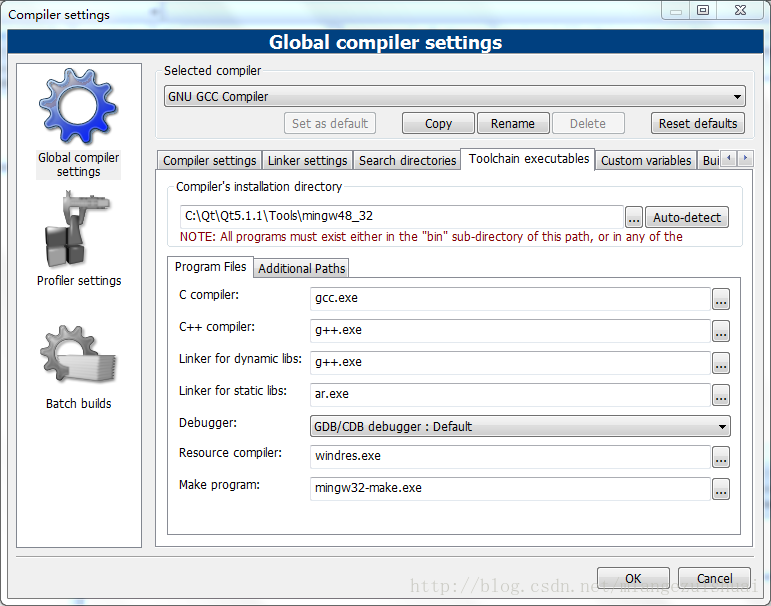
Task: Close the Compiler settings window
Action: click(x=741, y=10)
